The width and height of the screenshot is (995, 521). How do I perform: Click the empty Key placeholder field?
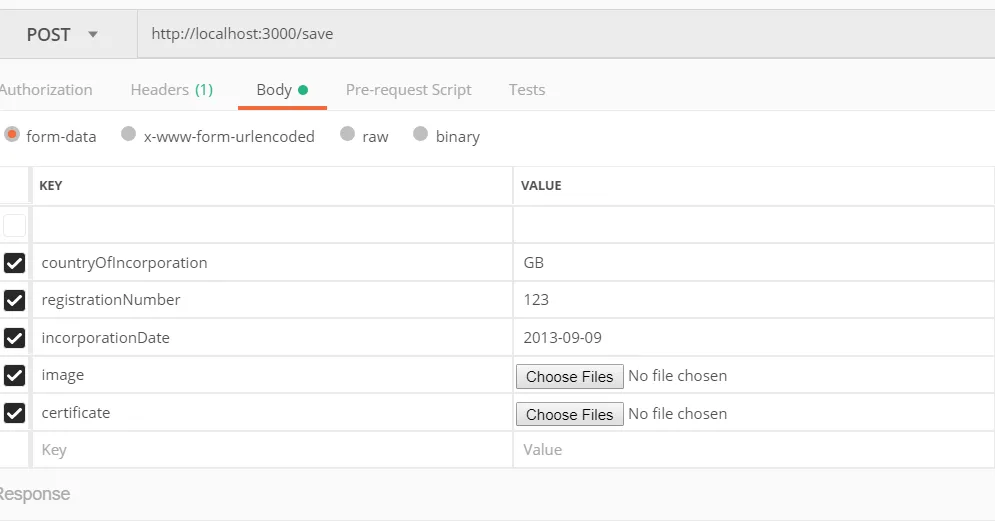270,450
